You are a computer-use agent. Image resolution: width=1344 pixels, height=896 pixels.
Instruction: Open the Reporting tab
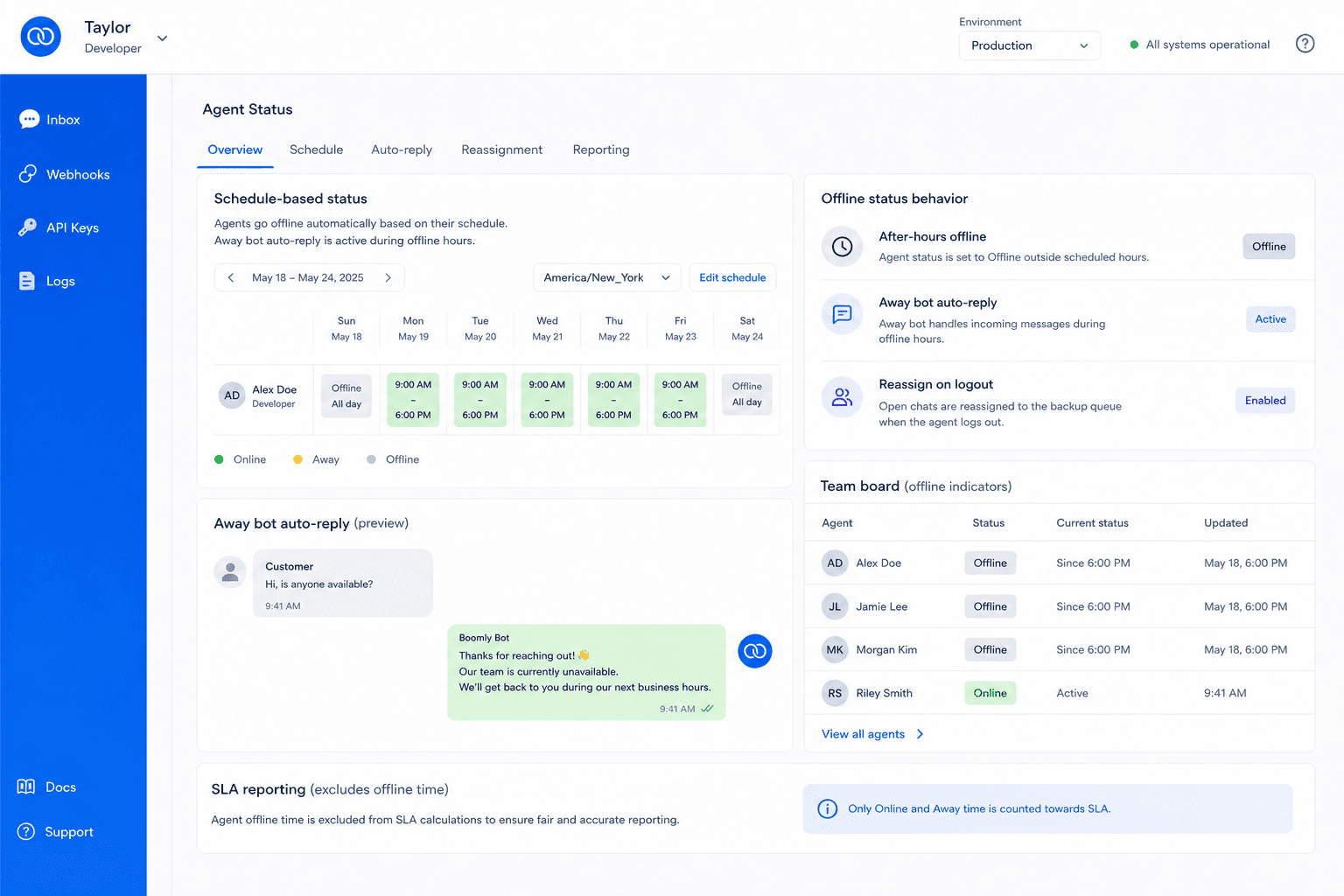click(601, 150)
